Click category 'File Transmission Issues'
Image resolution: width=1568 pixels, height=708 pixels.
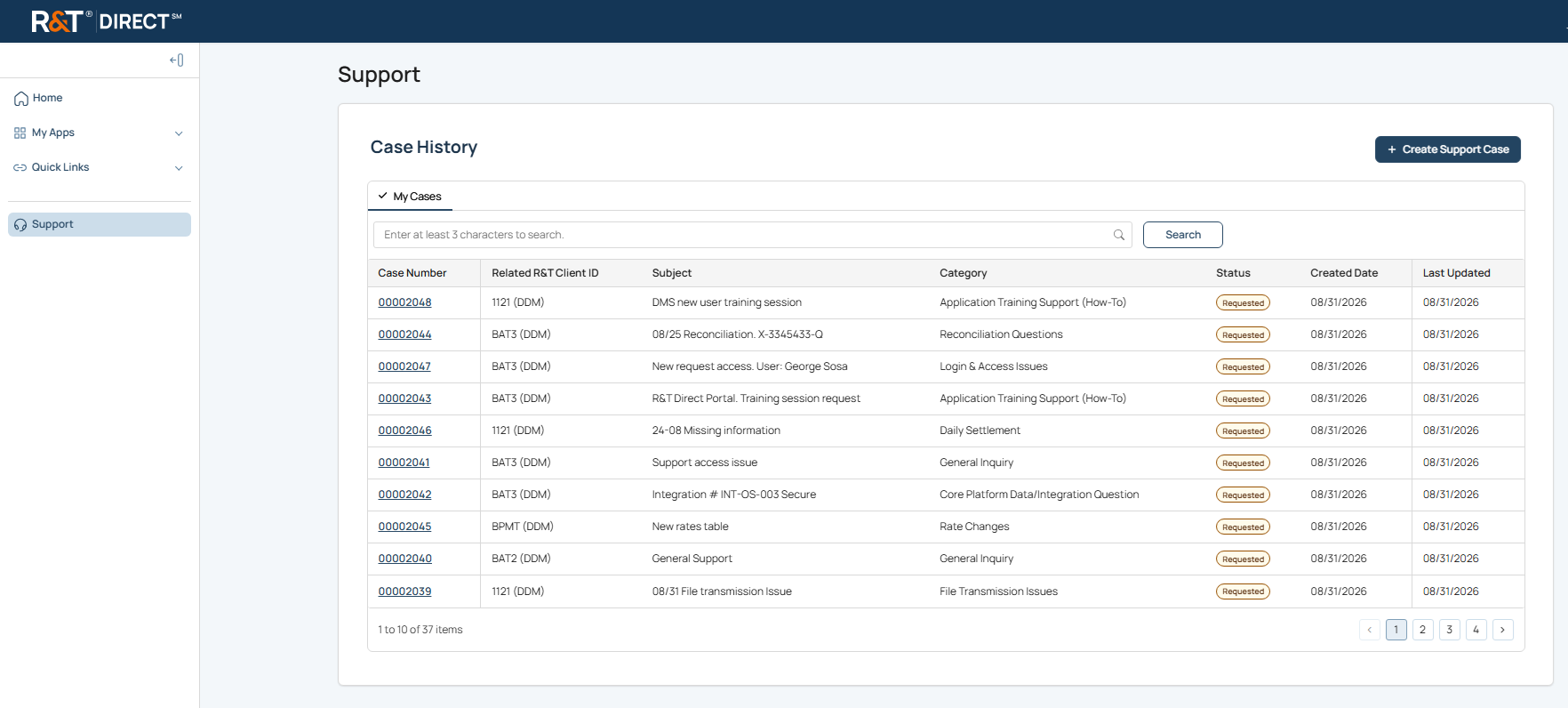click(x=998, y=591)
